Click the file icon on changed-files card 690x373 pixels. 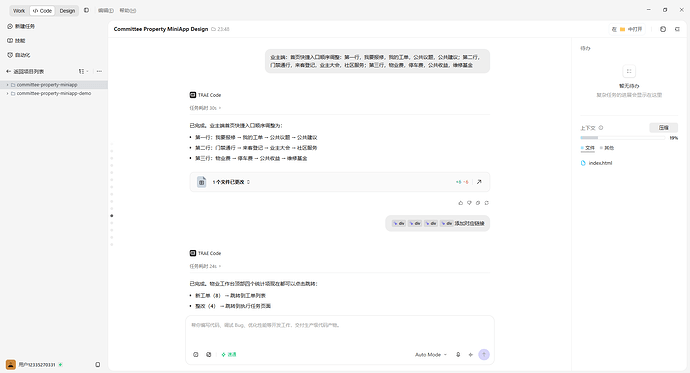point(201,182)
